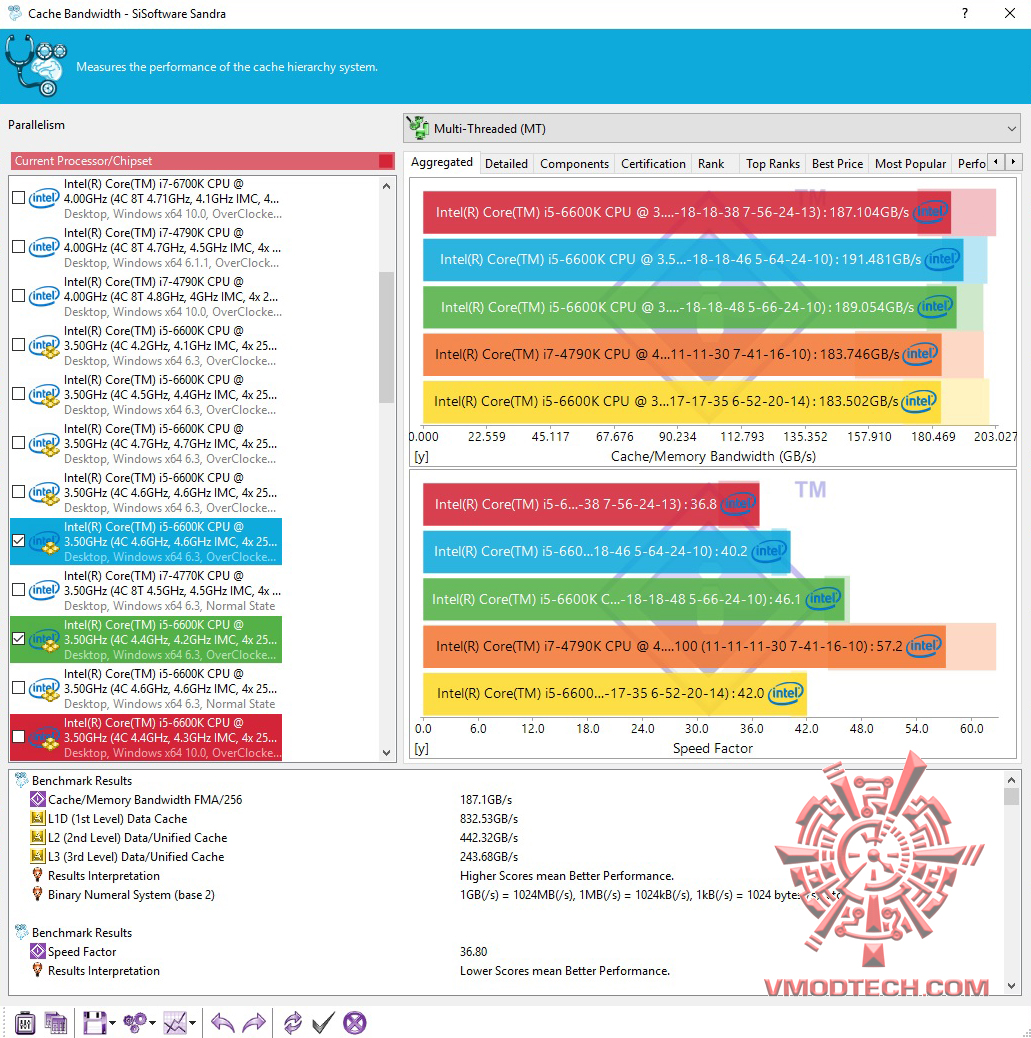Refresh results with circular arrows icon
The width and height of the screenshot is (1031, 1038).
pos(292,1023)
